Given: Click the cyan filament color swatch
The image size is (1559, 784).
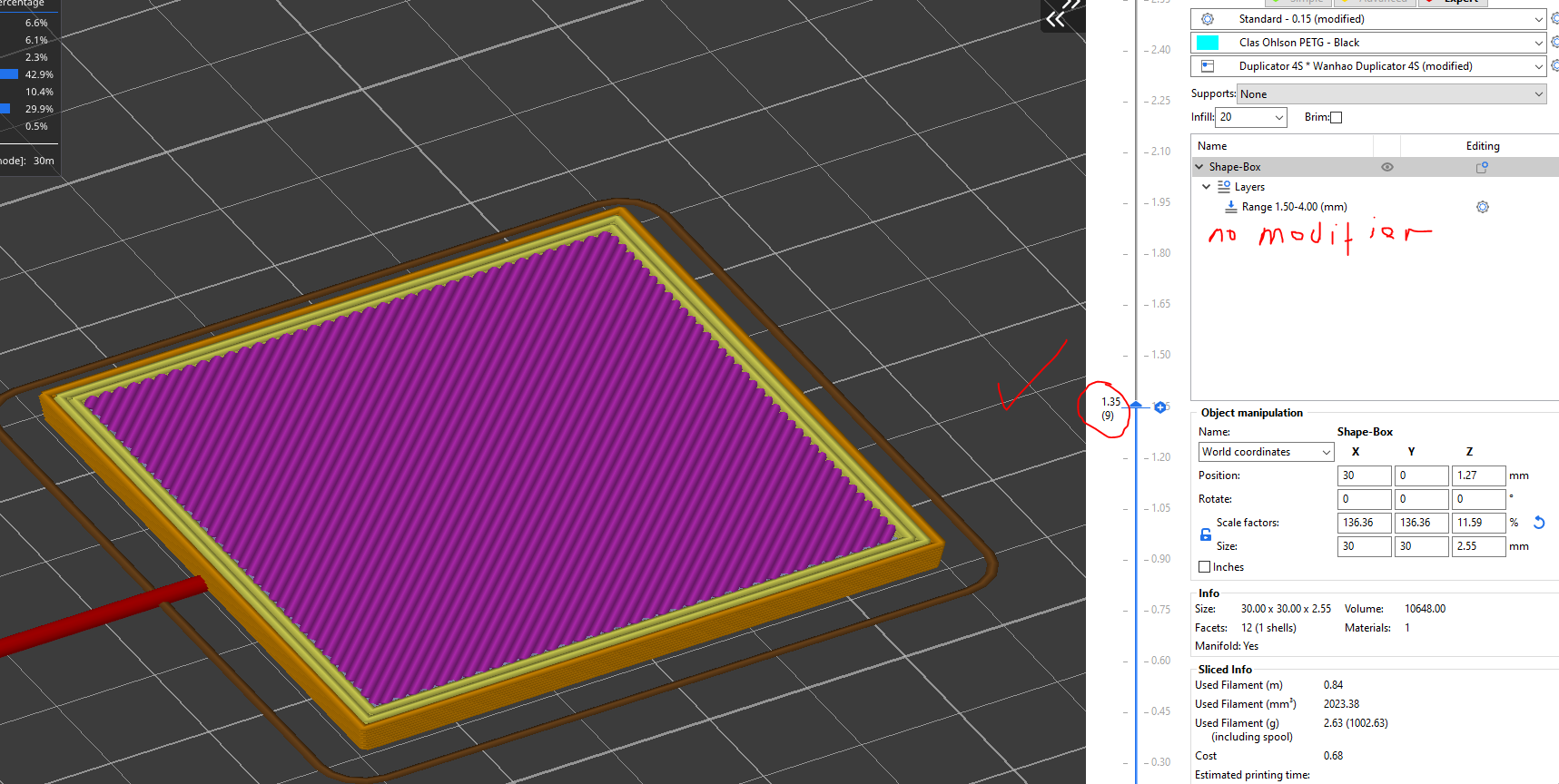Looking at the screenshot, I should tap(1208, 43).
